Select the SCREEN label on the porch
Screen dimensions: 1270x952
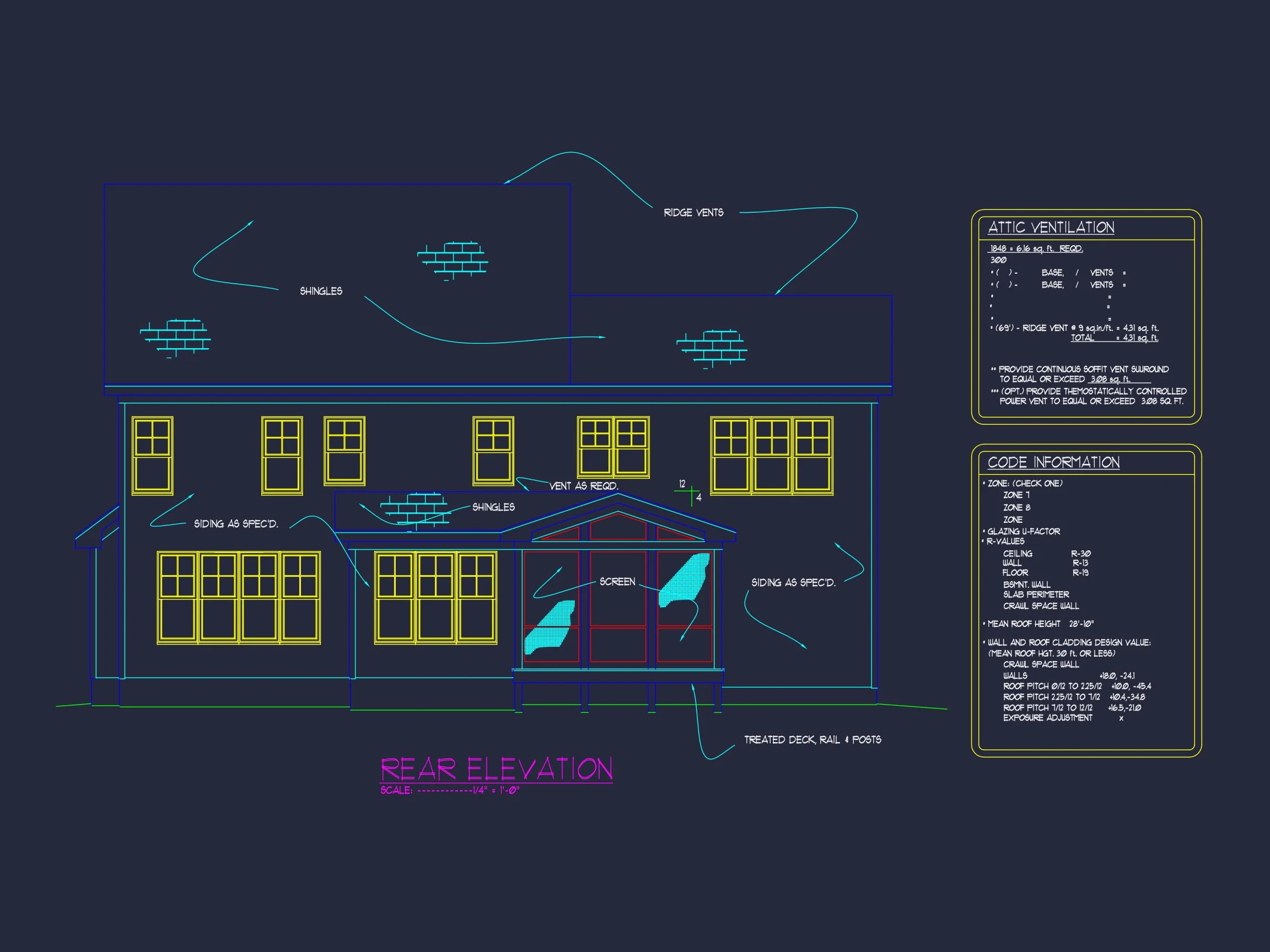617,582
